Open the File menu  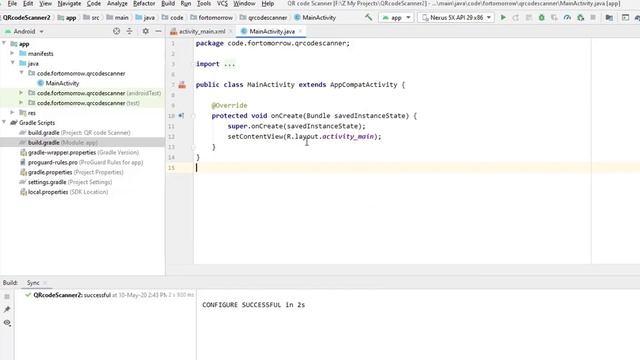point(12,4)
